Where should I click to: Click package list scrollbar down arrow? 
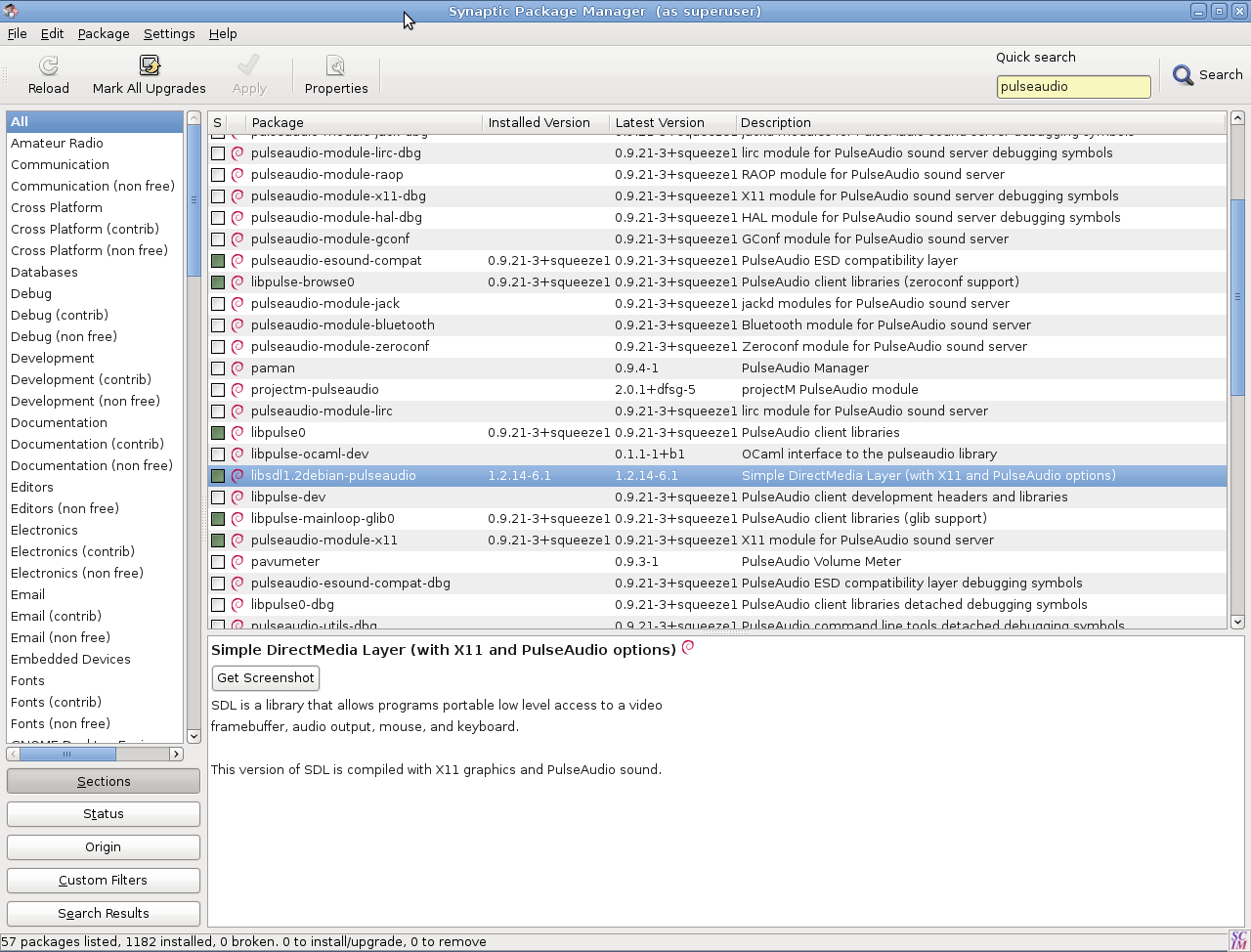[x=1237, y=622]
